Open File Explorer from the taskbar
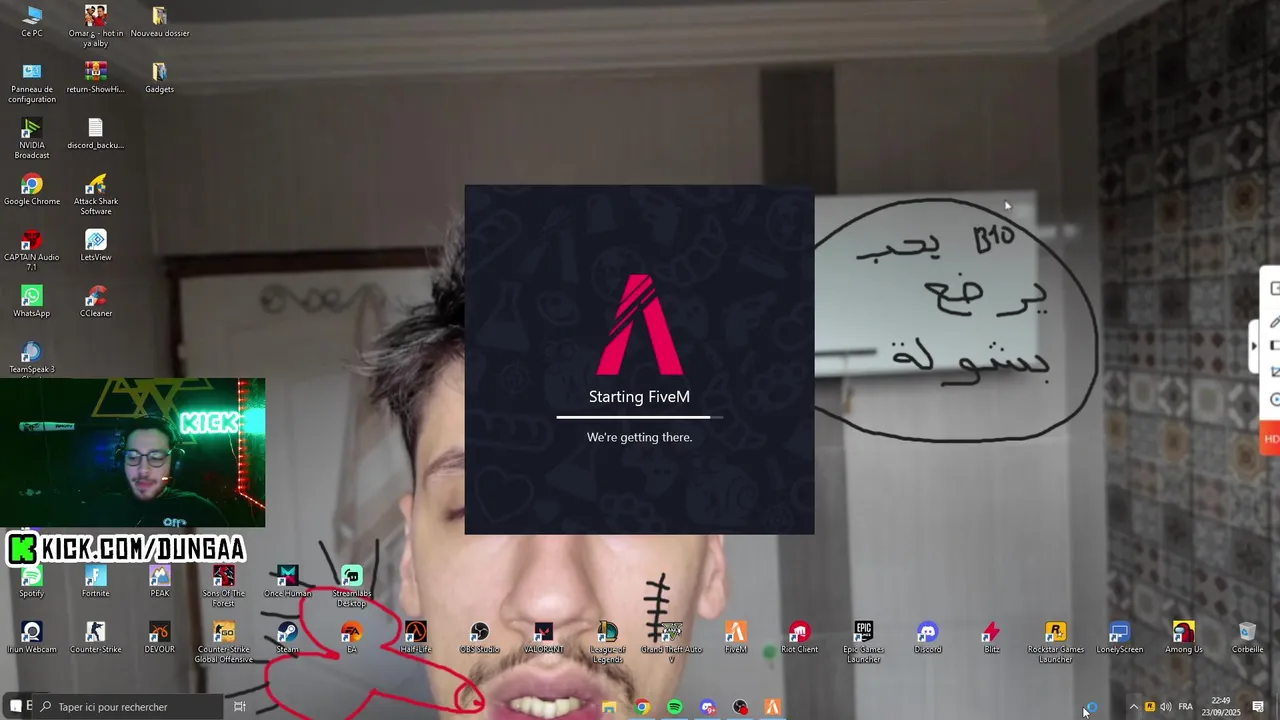This screenshot has width=1280, height=720. click(x=609, y=707)
